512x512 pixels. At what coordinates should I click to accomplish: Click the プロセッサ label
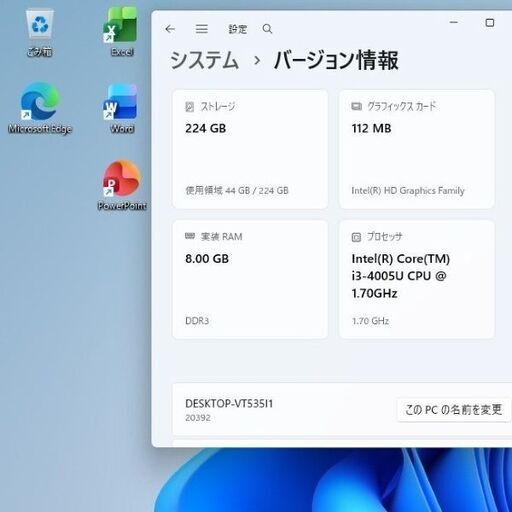(x=385, y=237)
